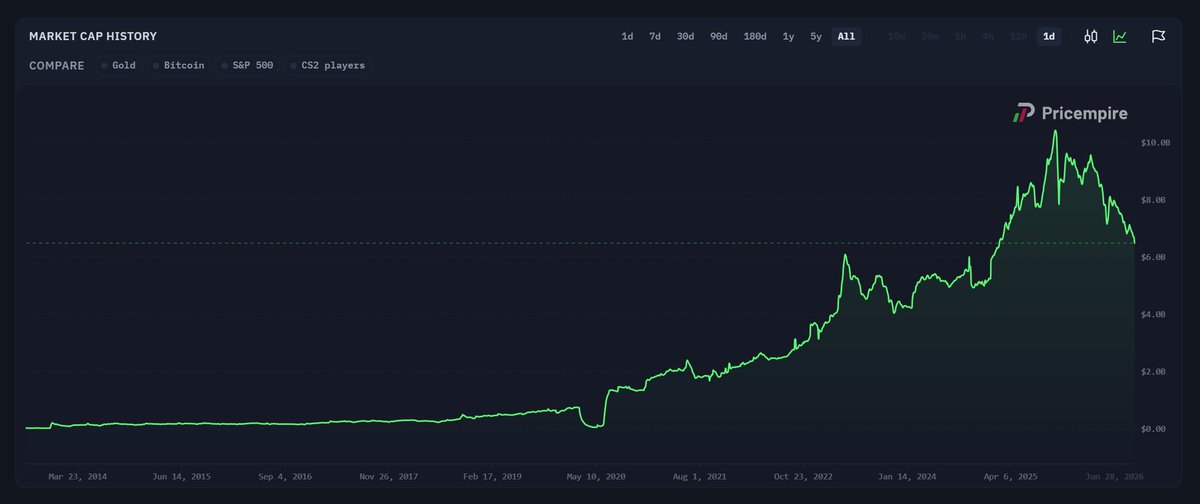Select the highlighted 1d interval after 12h
The width and height of the screenshot is (1200, 504).
1049,37
